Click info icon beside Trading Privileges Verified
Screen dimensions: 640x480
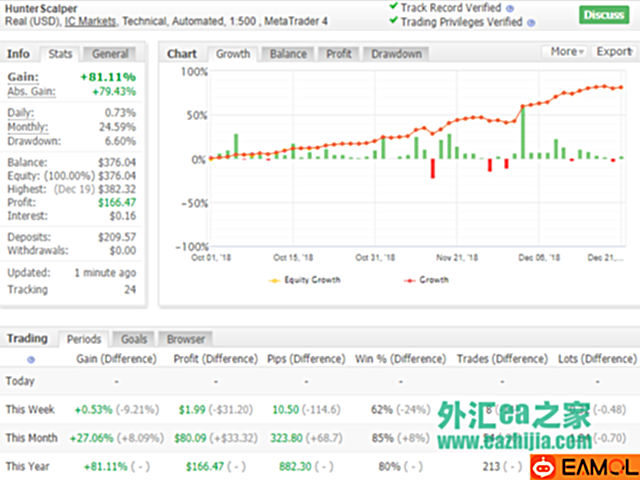(x=531, y=23)
